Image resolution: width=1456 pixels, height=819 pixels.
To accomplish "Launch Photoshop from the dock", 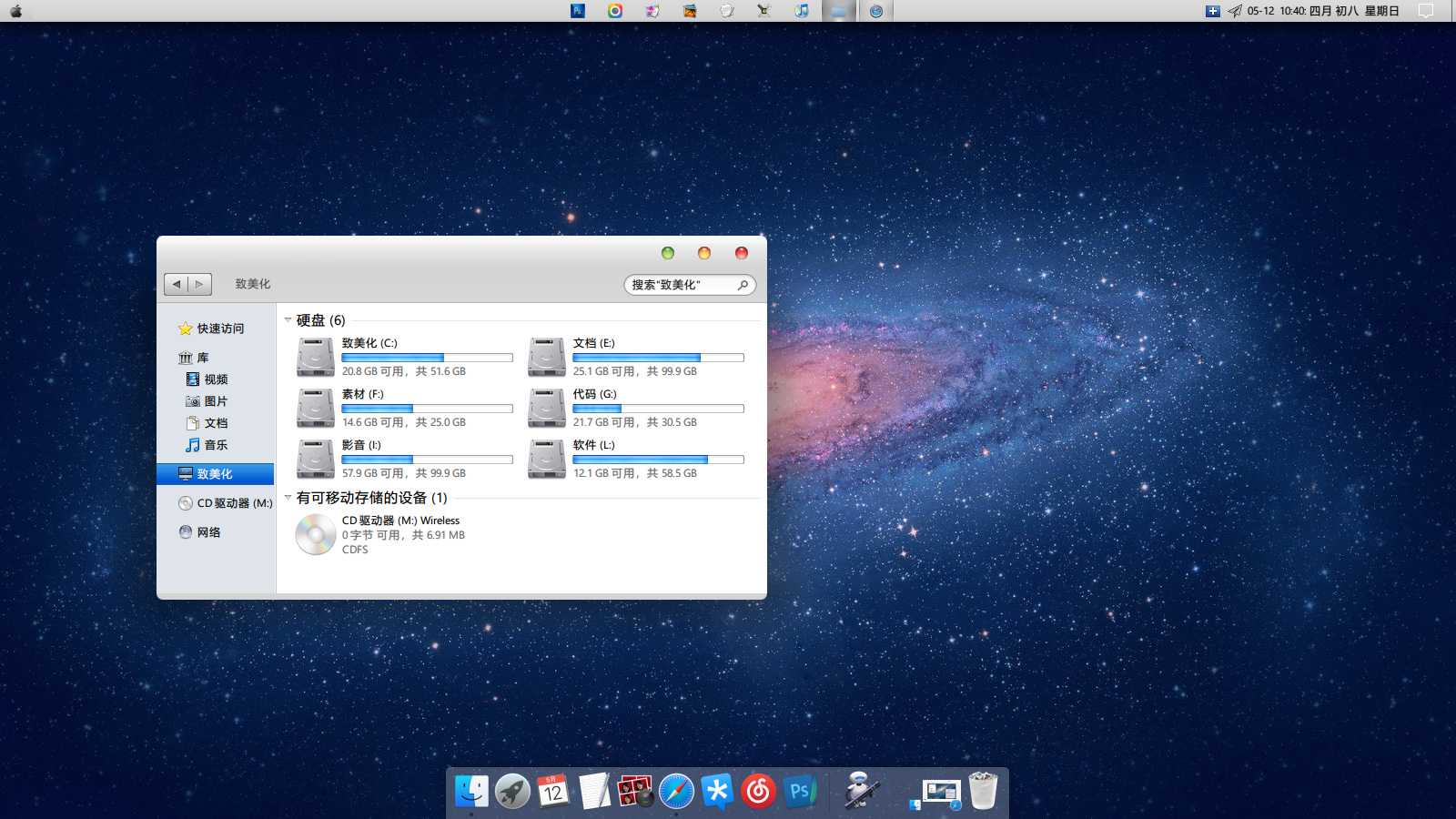I will (800, 791).
